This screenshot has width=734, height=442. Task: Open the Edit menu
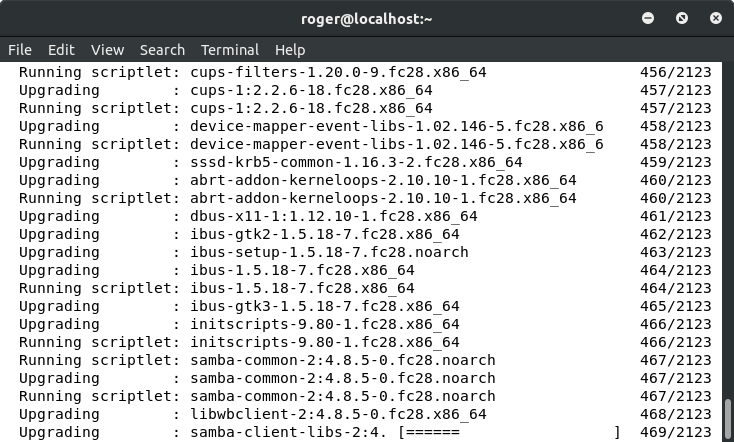pyautogui.click(x=61, y=50)
